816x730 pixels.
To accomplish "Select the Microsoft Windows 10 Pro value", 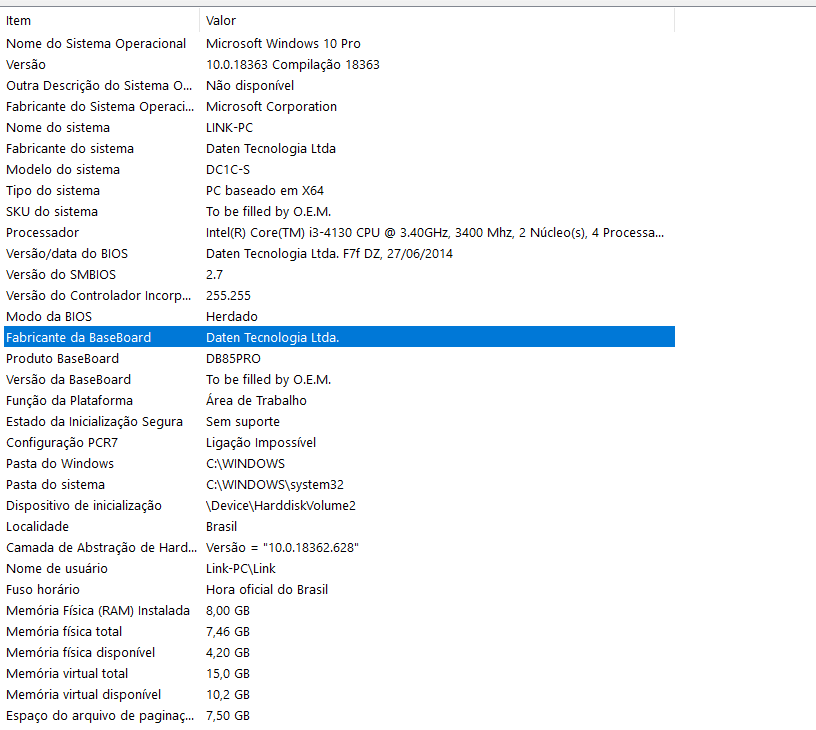I will [x=283, y=44].
